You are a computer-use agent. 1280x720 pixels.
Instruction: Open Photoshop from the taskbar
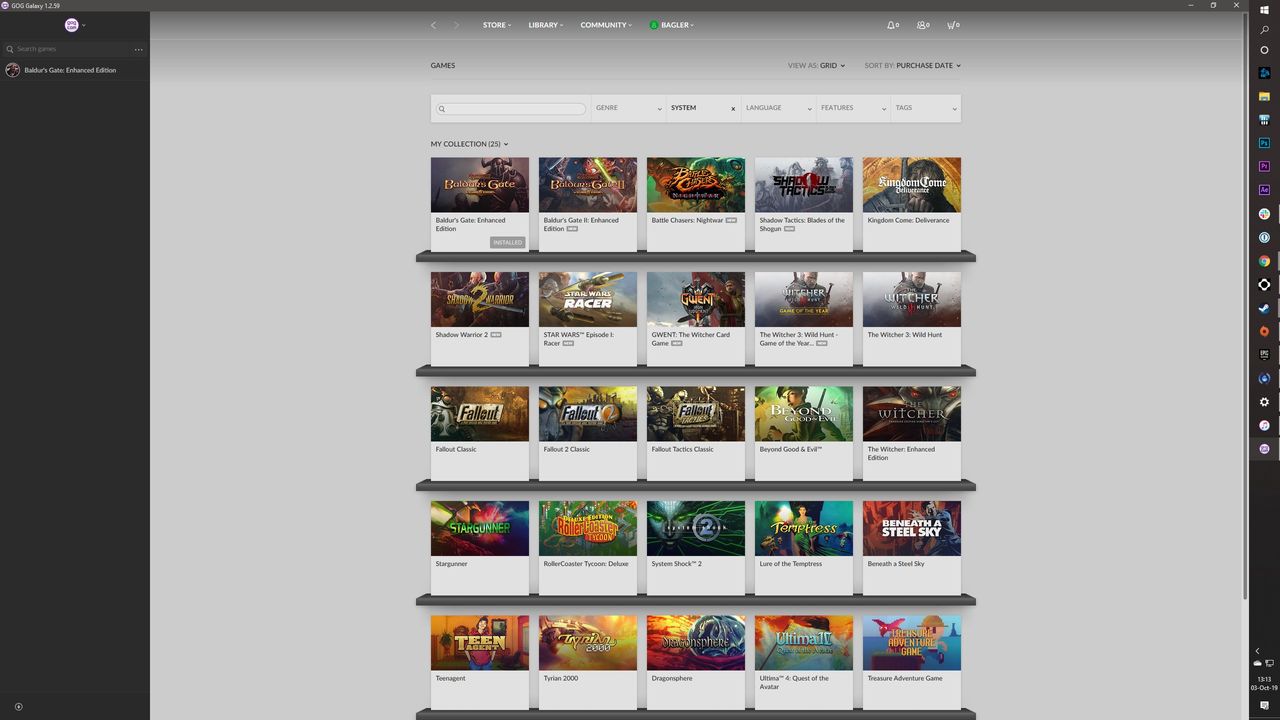1264,143
